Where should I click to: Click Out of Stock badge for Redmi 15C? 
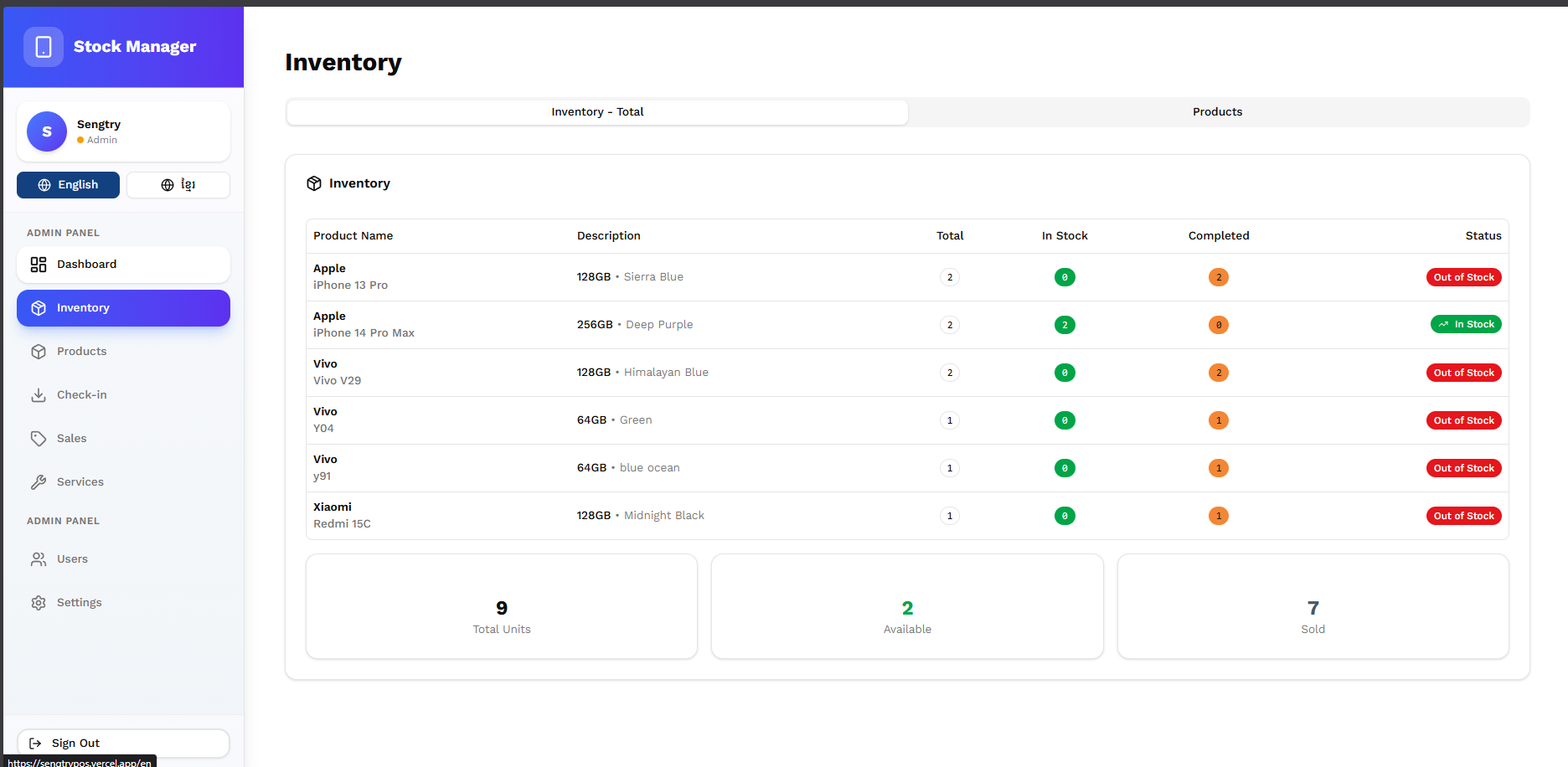(1463, 516)
